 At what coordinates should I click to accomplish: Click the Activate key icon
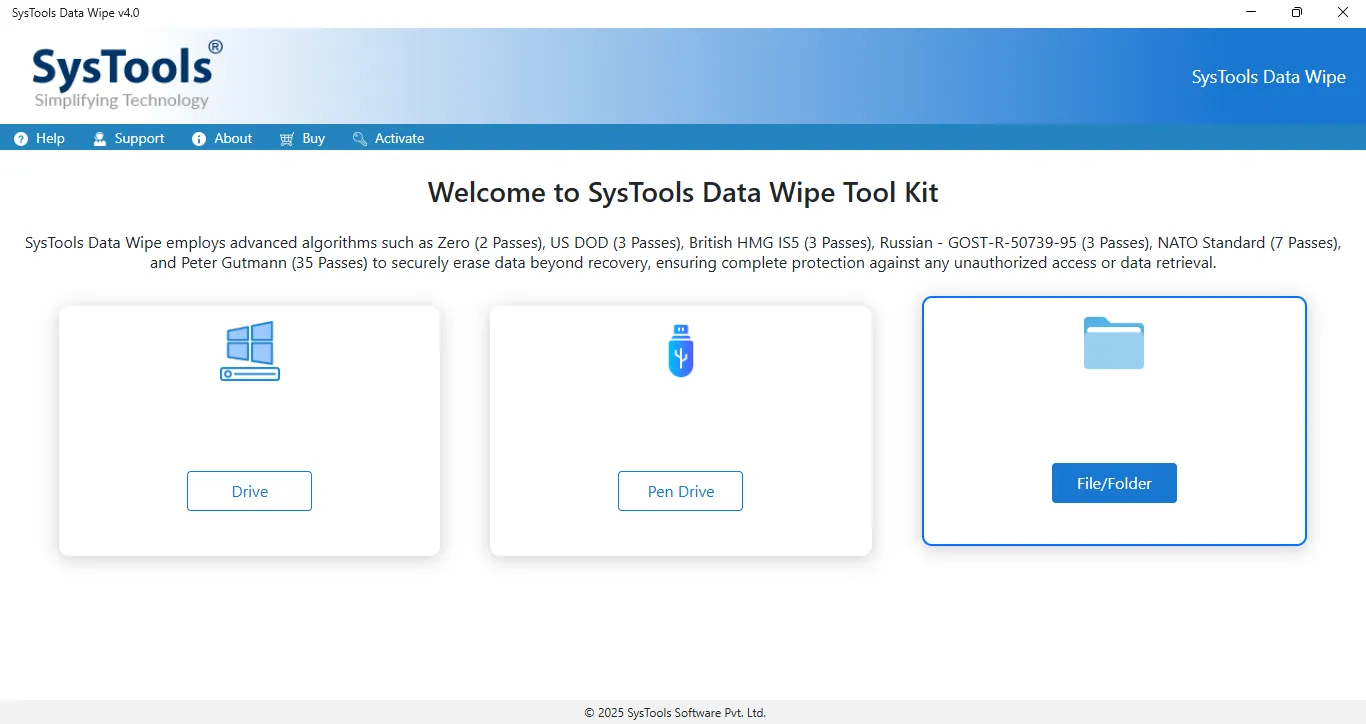click(x=360, y=139)
